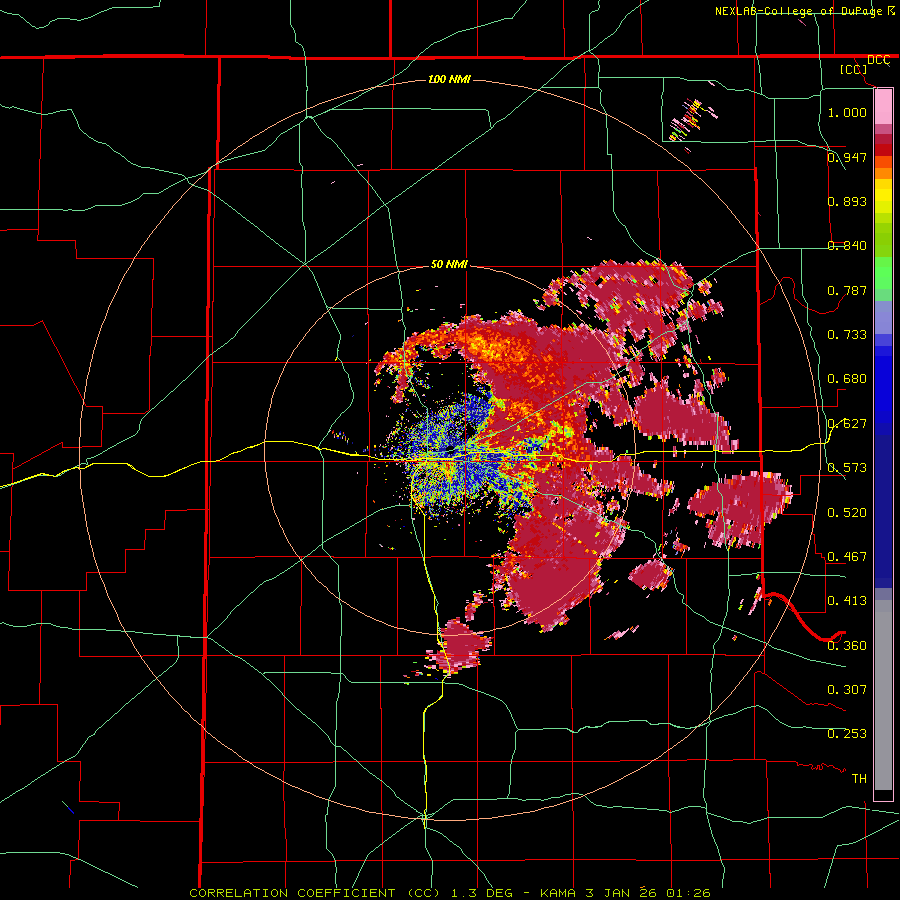Viewport: 900px width, 900px height.
Task: Select the 0.573 legend value
Action: coord(847,467)
